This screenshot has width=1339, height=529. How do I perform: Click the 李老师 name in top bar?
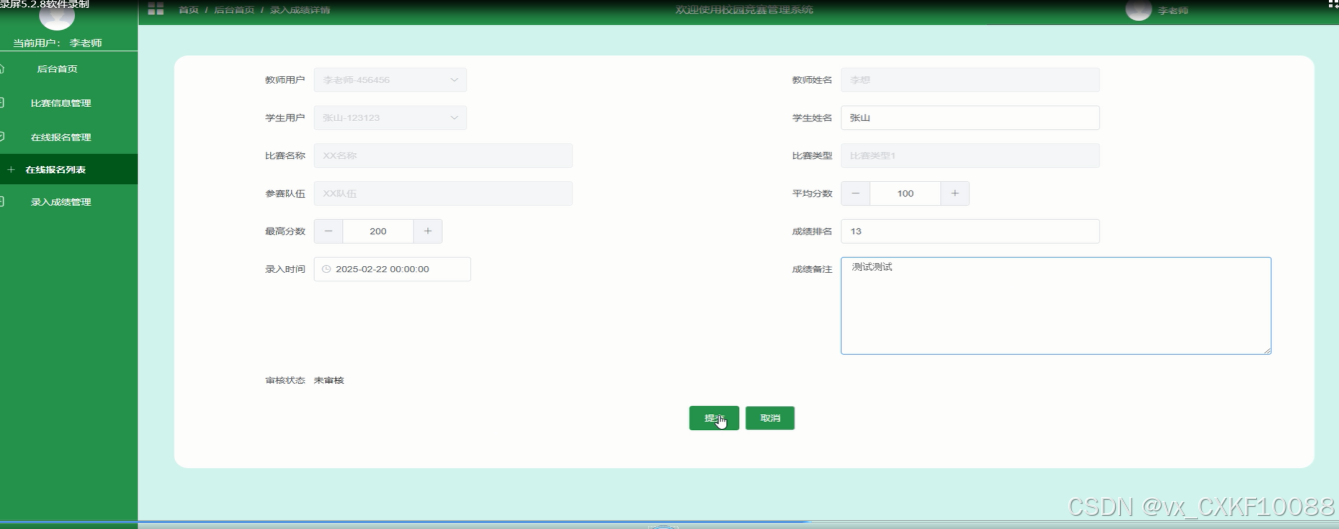click(1173, 11)
